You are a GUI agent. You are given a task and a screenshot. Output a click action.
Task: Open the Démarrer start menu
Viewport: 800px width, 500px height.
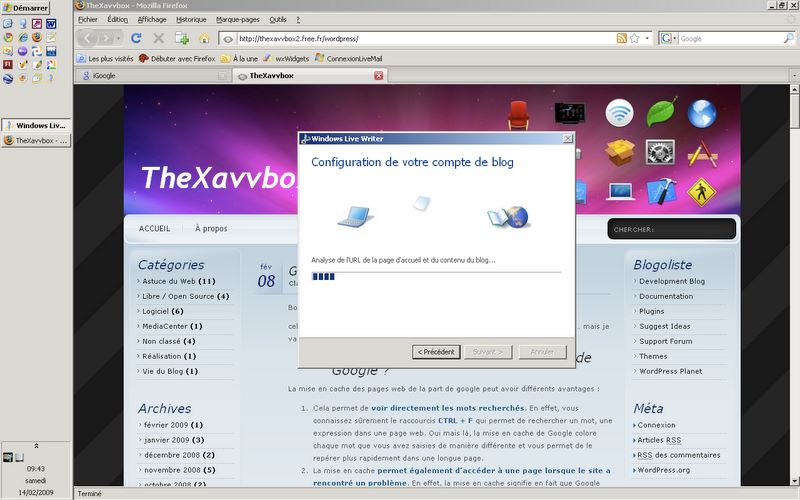(26, 8)
